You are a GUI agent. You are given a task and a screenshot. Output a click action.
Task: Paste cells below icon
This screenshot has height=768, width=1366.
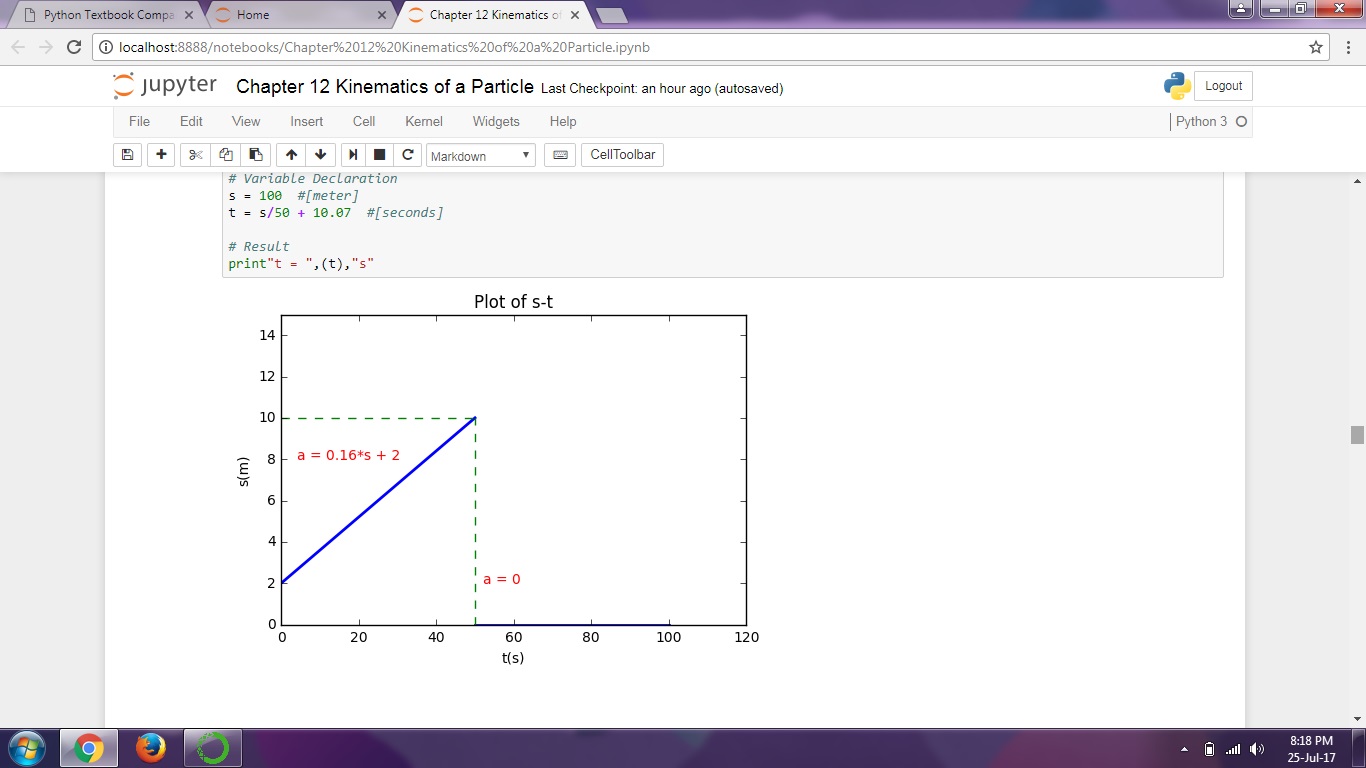click(x=256, y=155)
